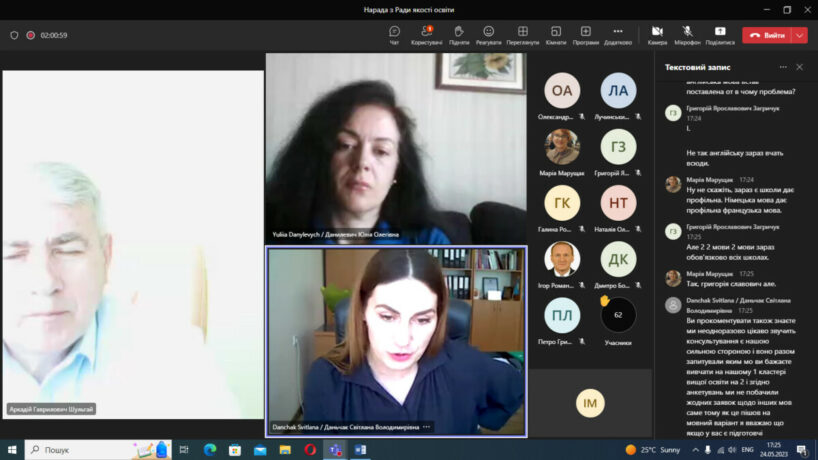Leave the meeting with Вийти button

pos(767,35)
